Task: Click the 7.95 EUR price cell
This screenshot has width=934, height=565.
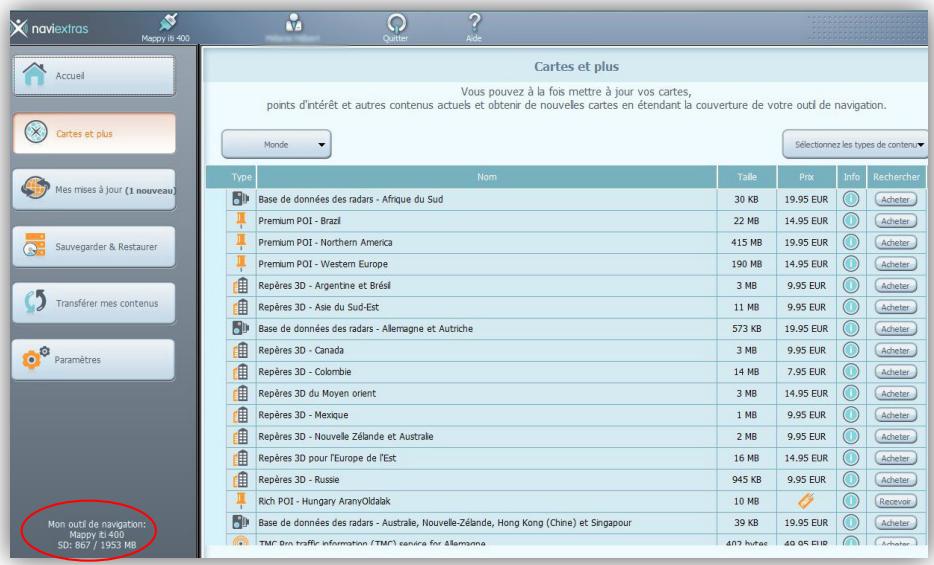Action: click(x=807, y=372)
